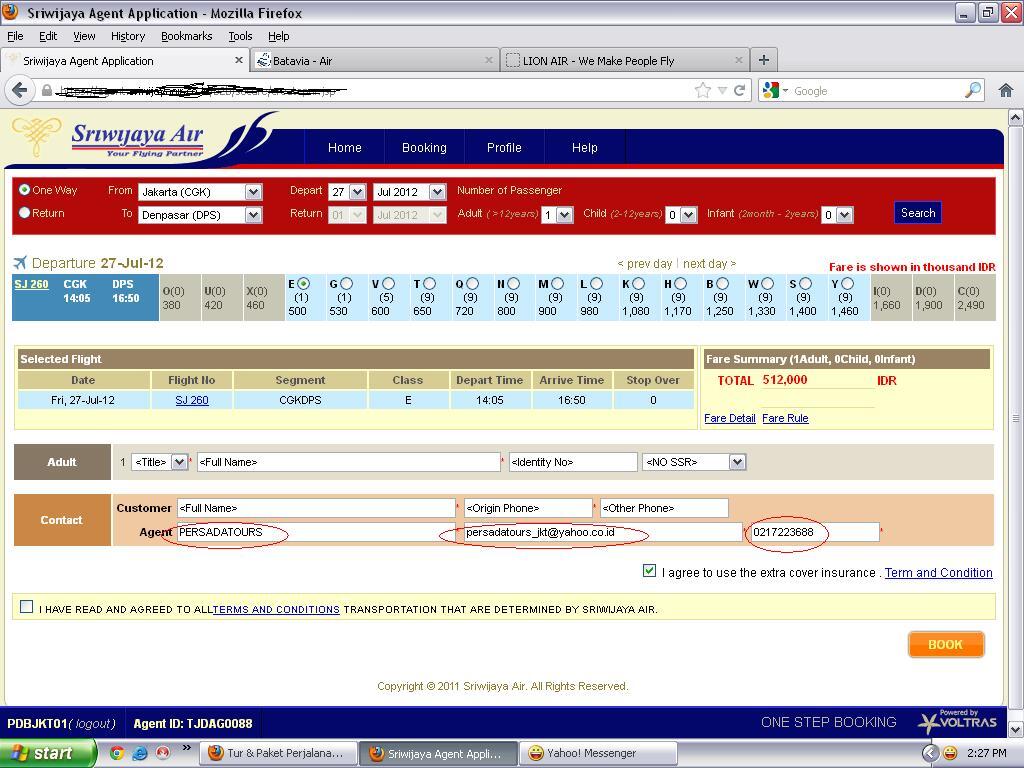Close the Sriwijaya Agent Application tab
Viewport: 1024px width, 768px height.
click(238, 60)
